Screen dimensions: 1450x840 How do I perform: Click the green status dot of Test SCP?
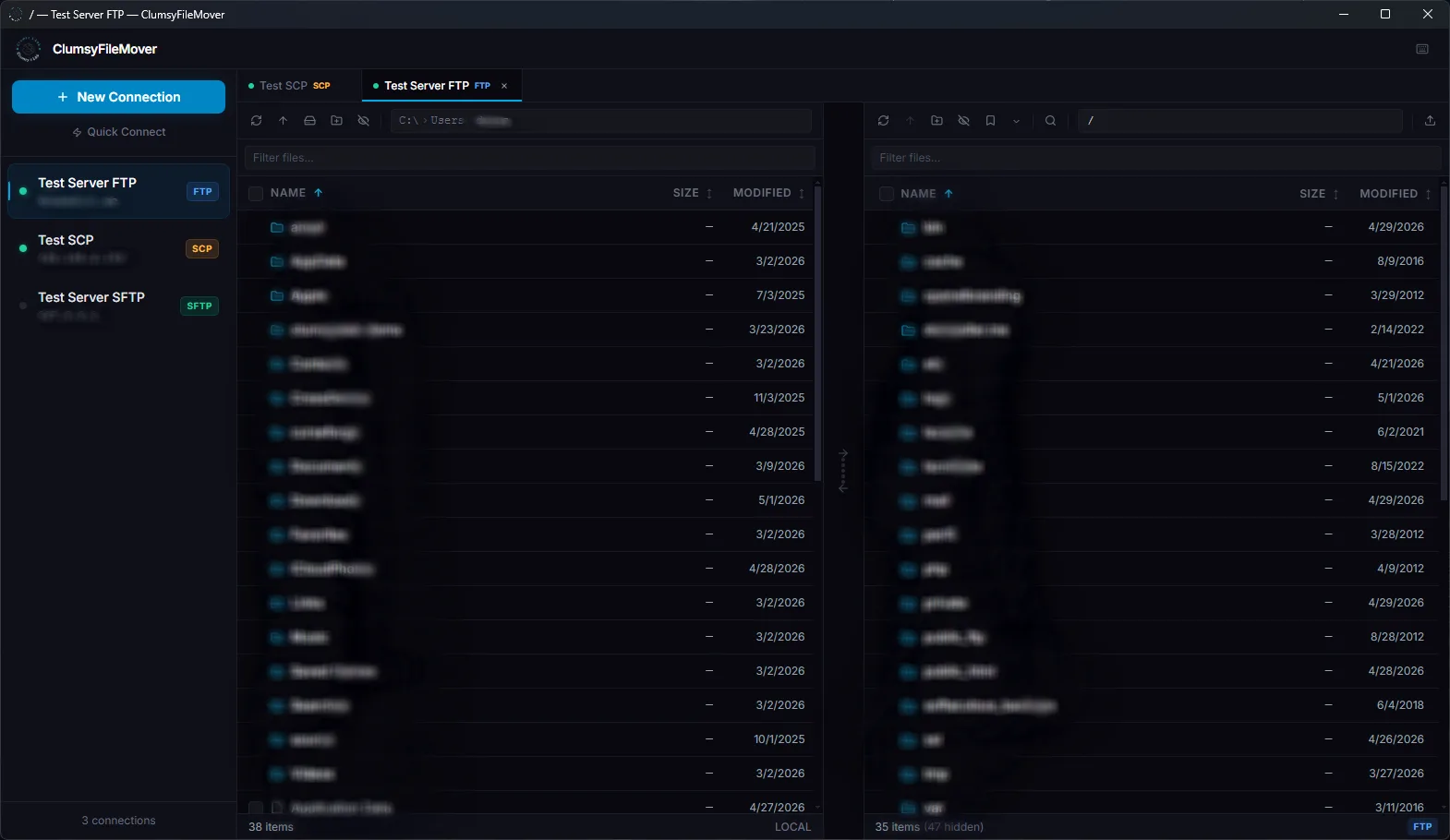click(23, 248)
